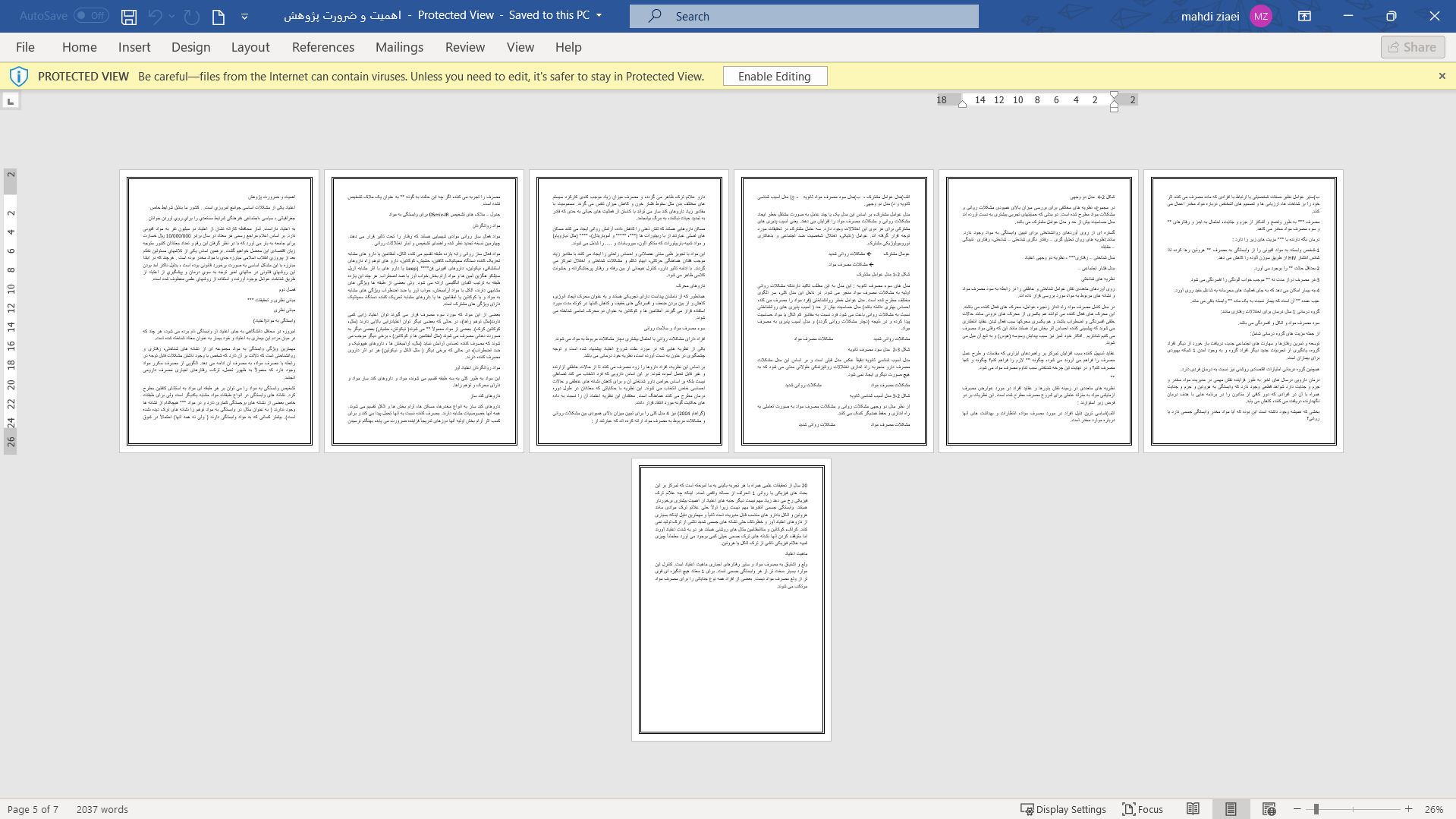Image resolution: width=1456 pixels, height=819 pixels.
Task: Click the 2037 words counter
Action: [102, 809]
